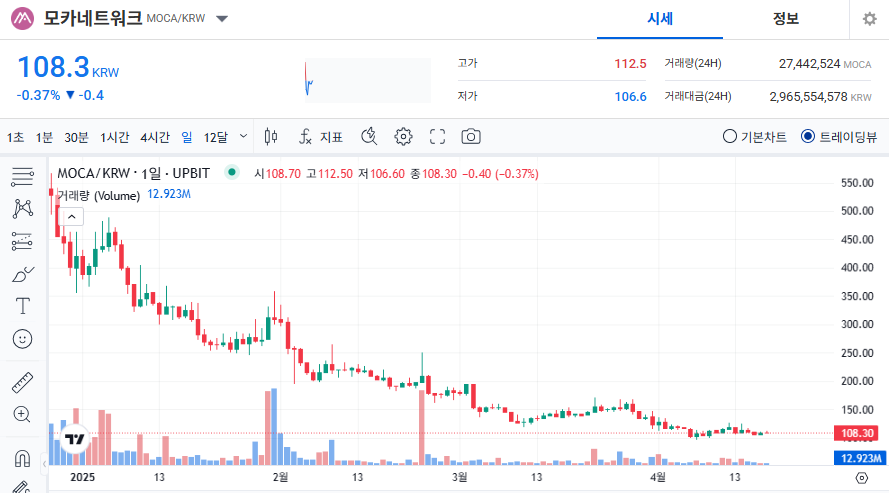Toggle the magnet mode tool

[22, 458]
